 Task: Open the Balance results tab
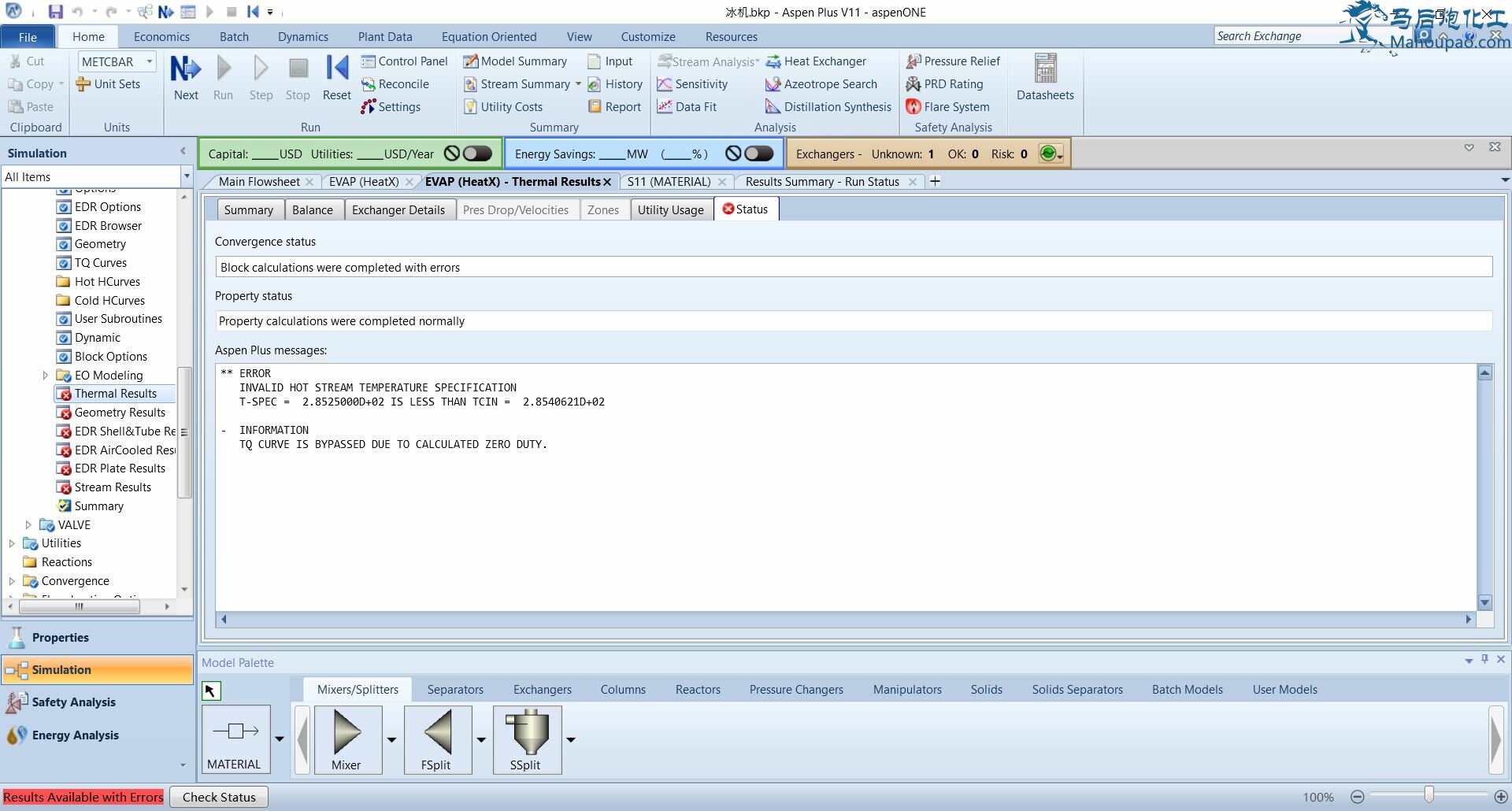[x=313, y=210]
